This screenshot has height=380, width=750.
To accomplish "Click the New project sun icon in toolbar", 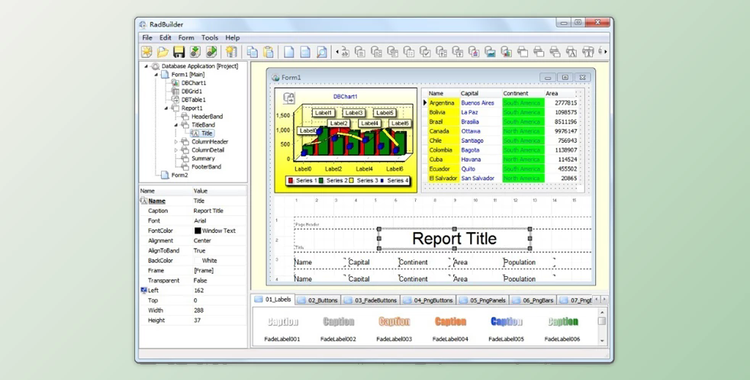I will (x=146, y=52).
